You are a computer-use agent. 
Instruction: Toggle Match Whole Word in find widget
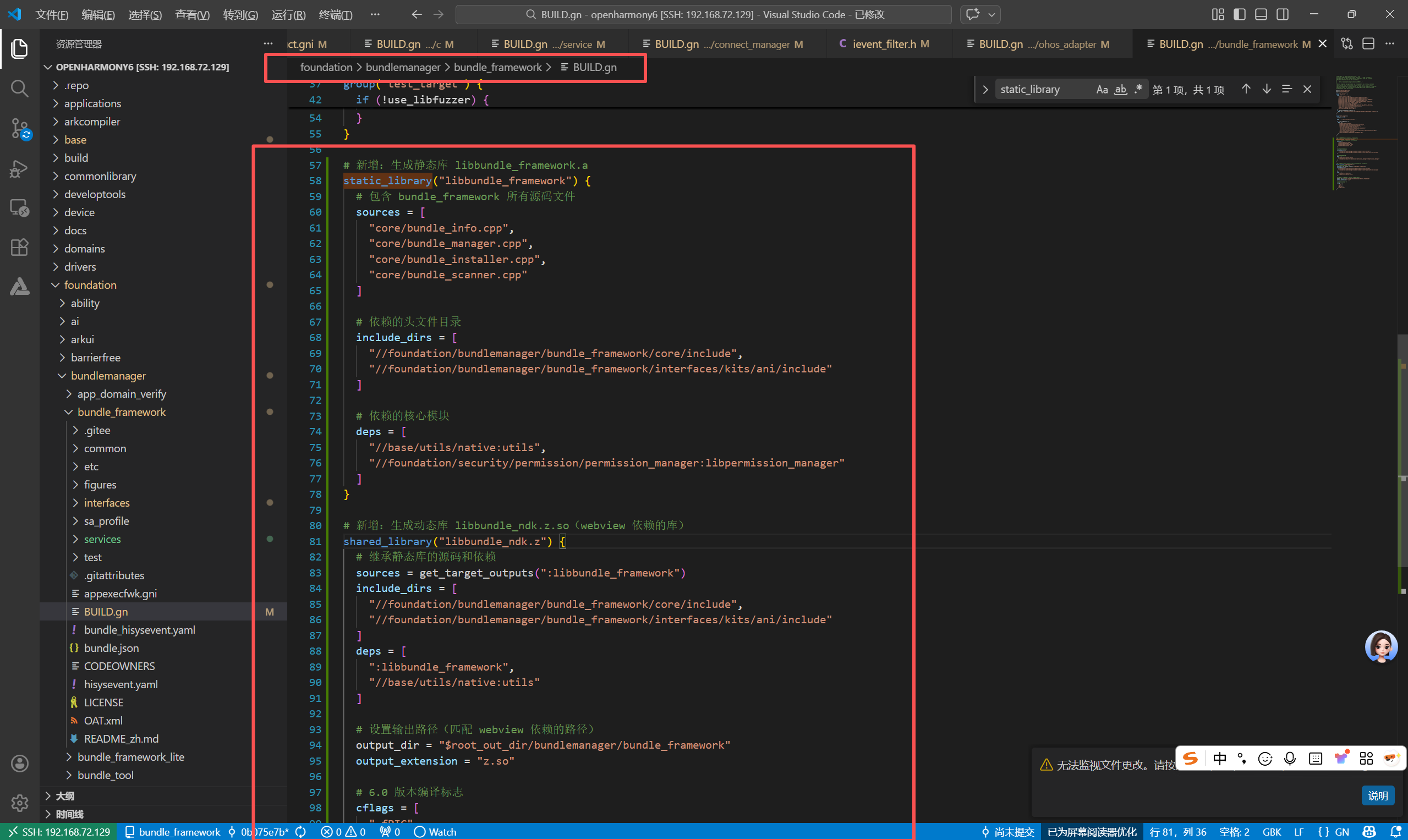tap(1120, 90)
